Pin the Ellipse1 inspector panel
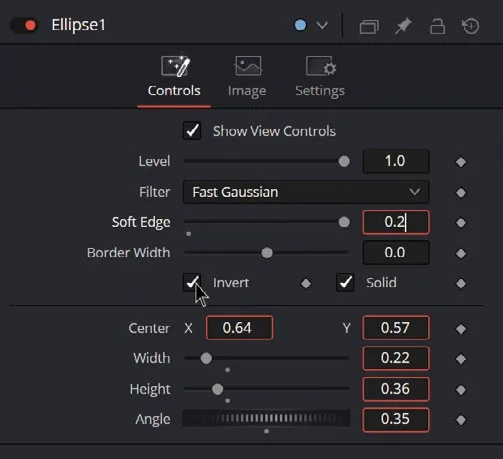 coord(403,26)
